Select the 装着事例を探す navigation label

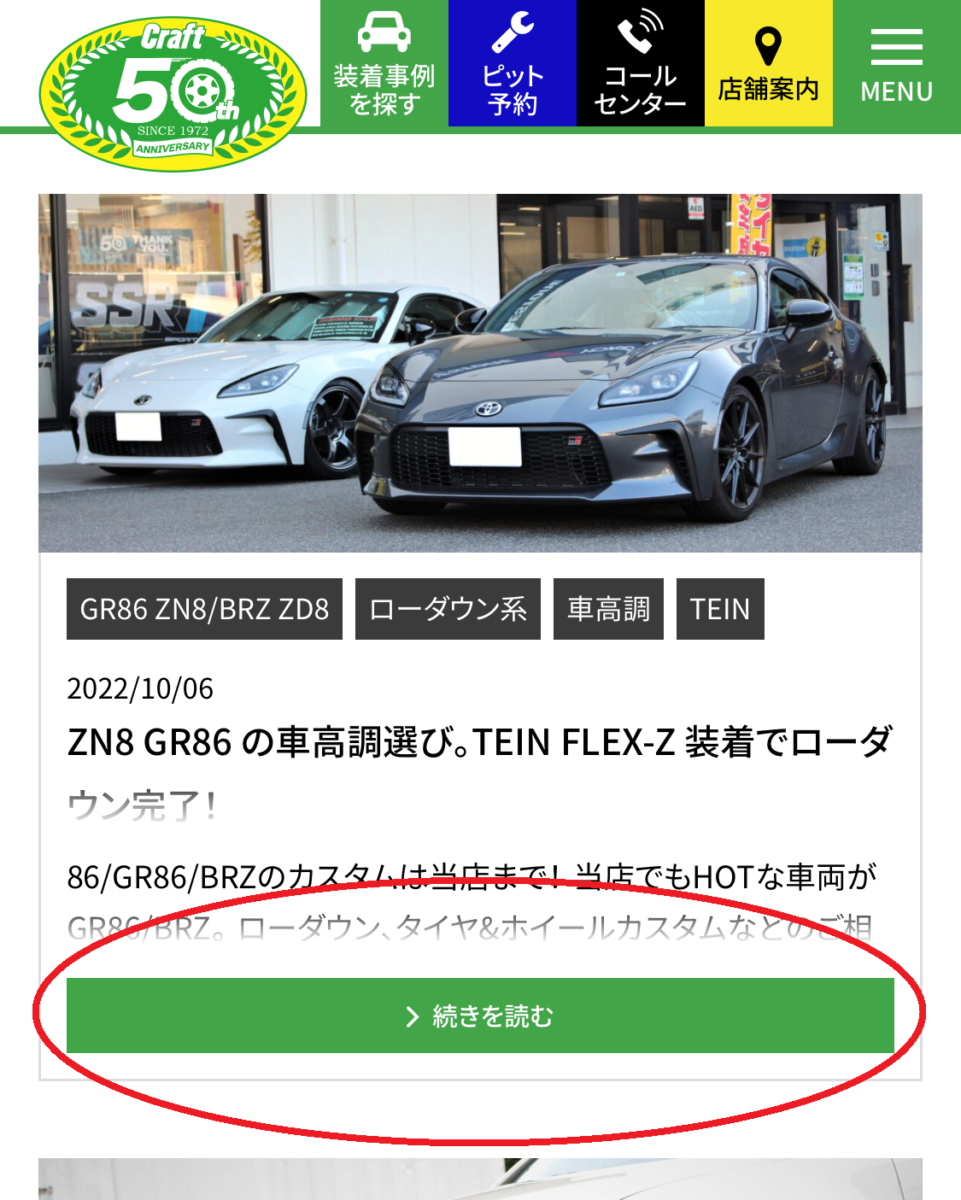pos(384,90)
